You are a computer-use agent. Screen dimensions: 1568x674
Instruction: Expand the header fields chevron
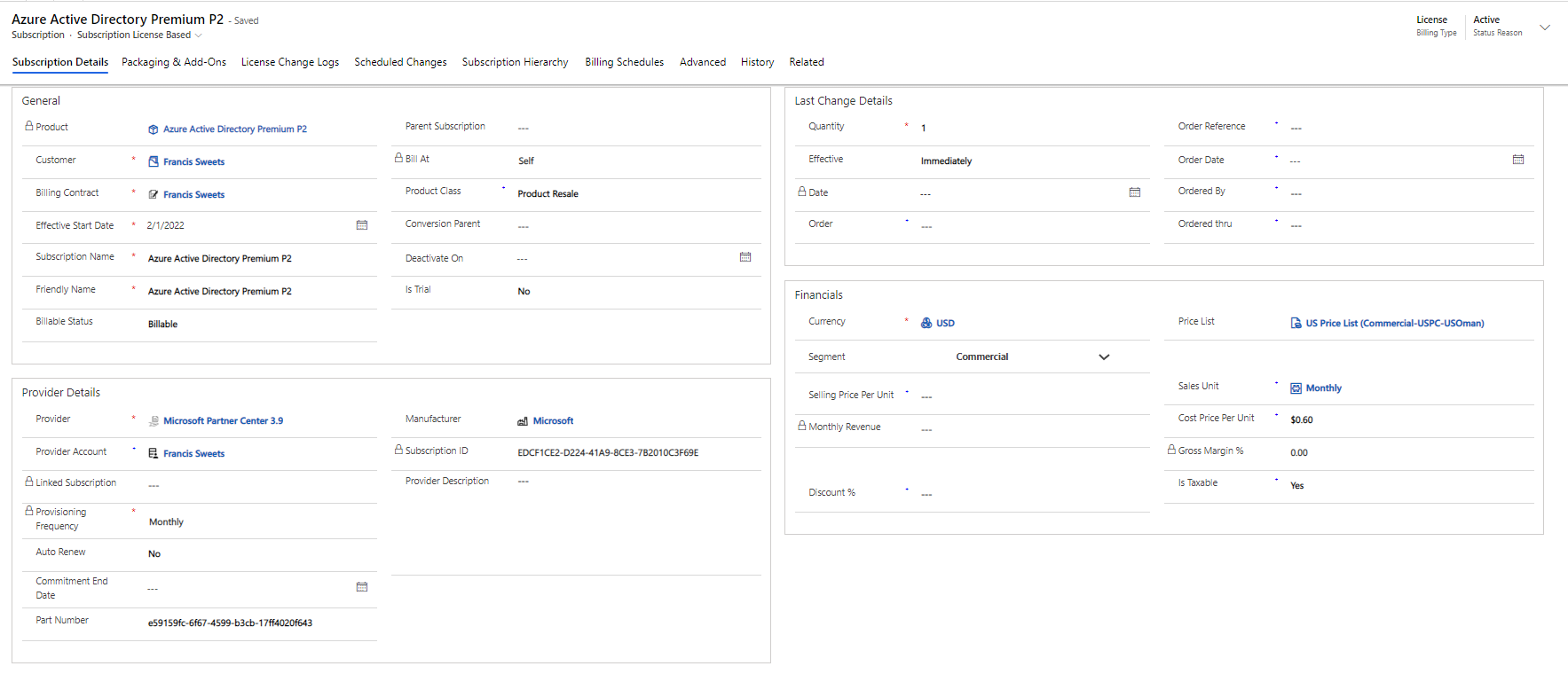(x=1545, y=27)
